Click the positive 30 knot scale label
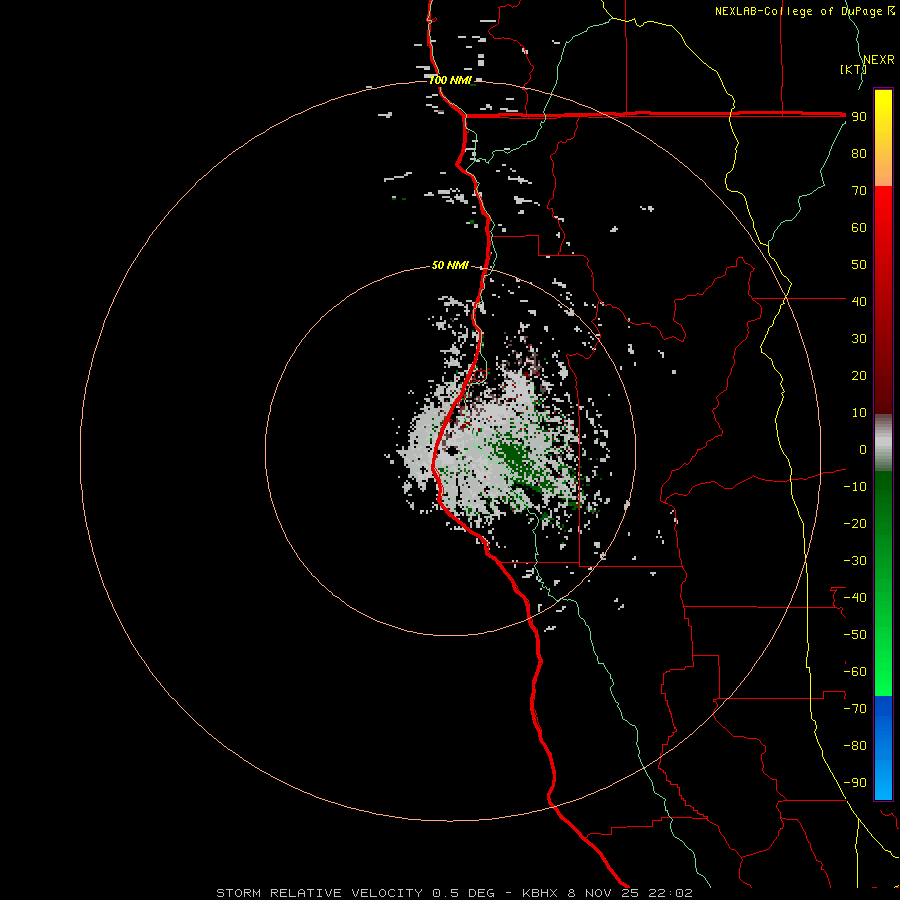This screenshot has height=900, width=900. point(859,339)
